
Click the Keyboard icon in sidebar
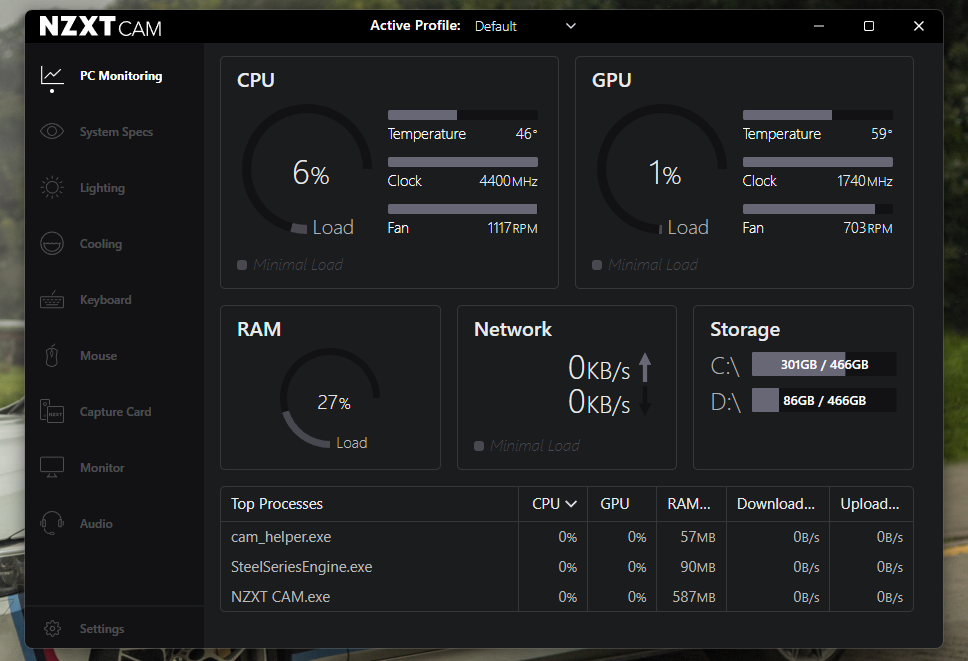pyautogui.click(x=52, y=300)
